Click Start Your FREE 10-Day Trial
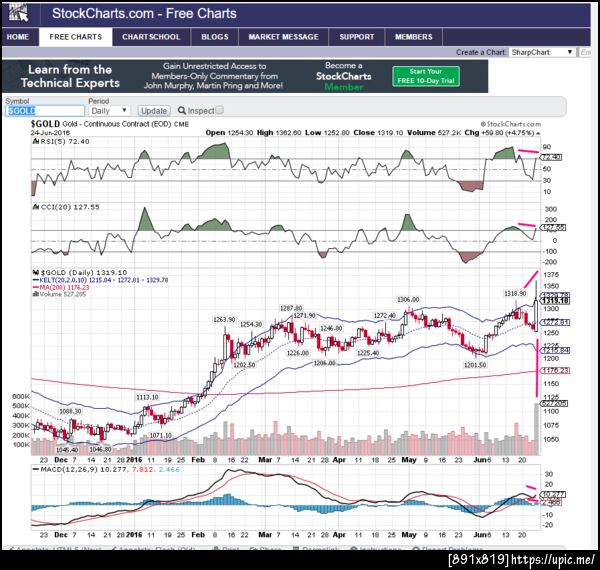 [x=426, y=76]
